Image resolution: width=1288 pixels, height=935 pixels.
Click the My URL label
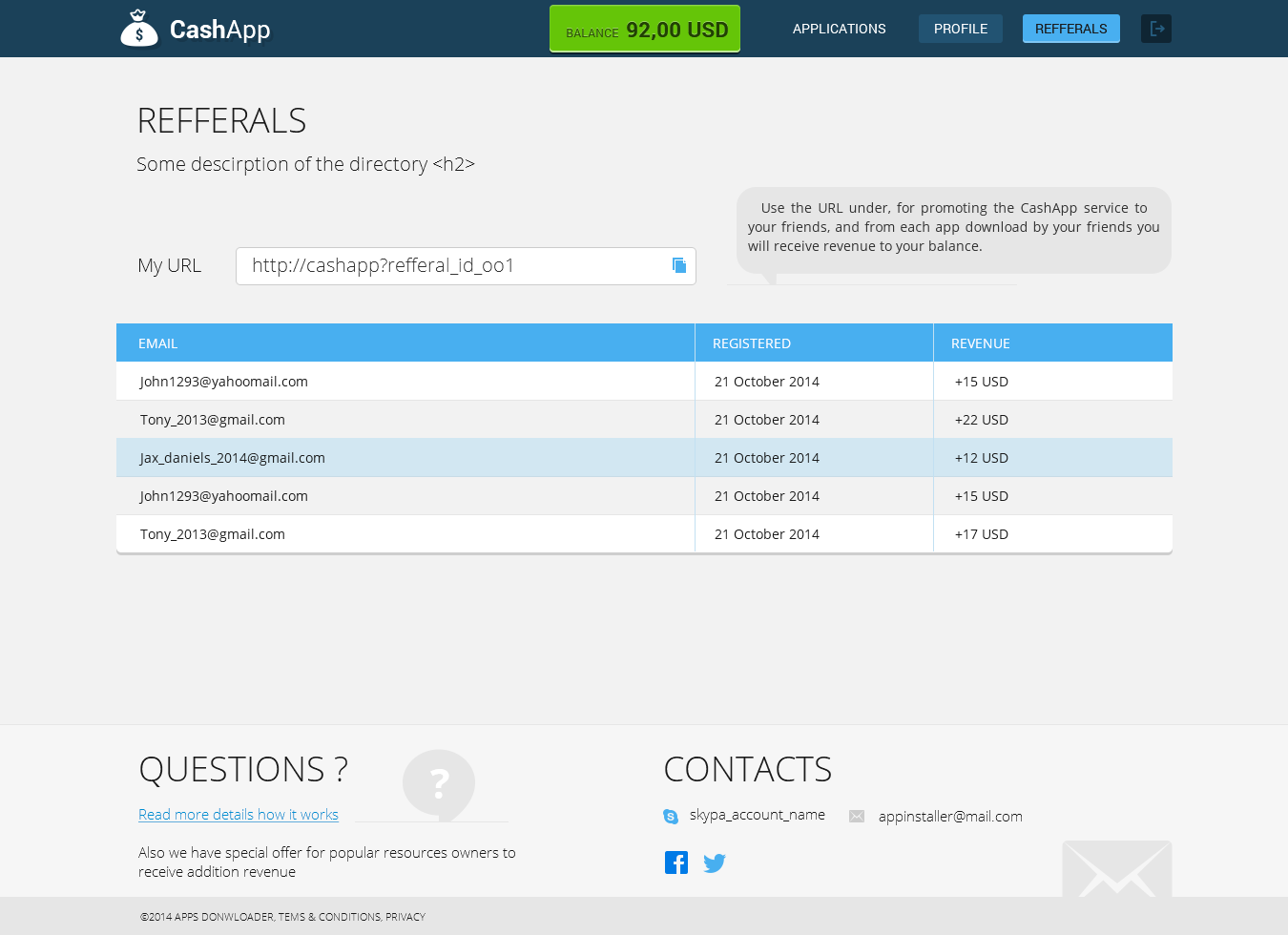[170, 265]
